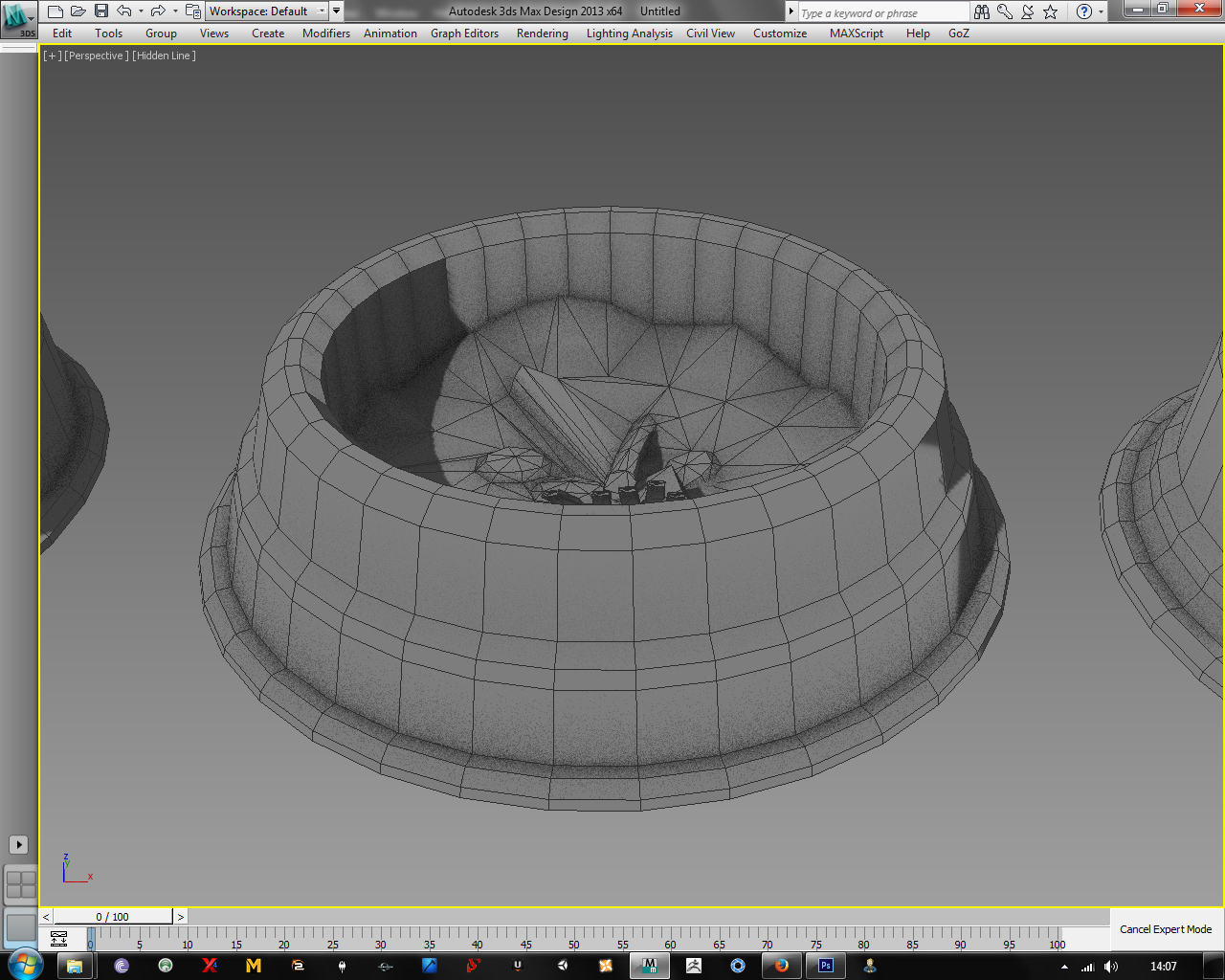Select the single-viewport layout tab

click(x=20, y=926)
